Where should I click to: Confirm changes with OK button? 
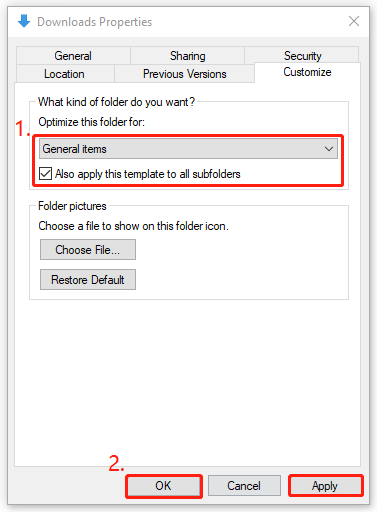point(163,486)
